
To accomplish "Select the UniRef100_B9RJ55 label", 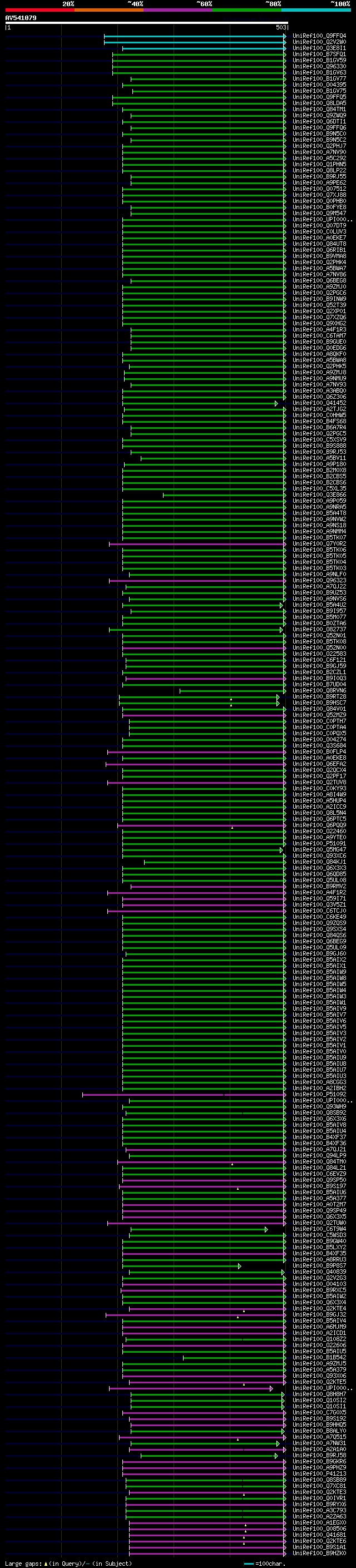I will click(319, 176).
